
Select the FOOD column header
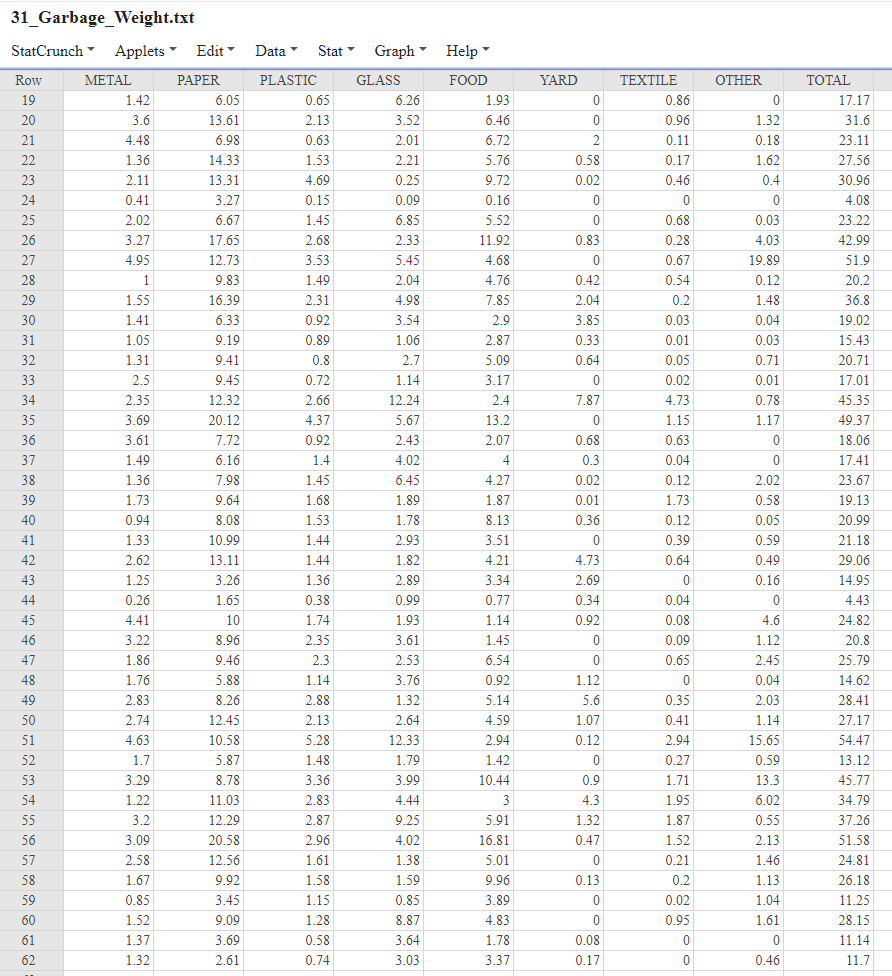(x=468, y=80)
